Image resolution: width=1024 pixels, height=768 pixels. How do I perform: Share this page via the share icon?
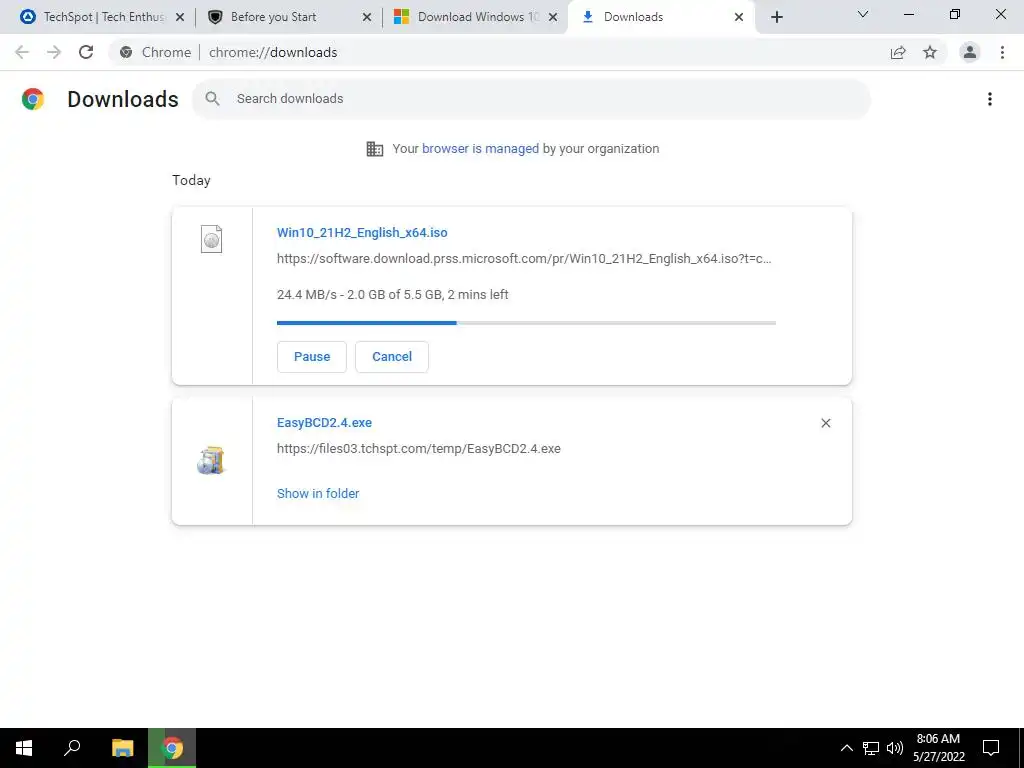click(x=898, y=52)
